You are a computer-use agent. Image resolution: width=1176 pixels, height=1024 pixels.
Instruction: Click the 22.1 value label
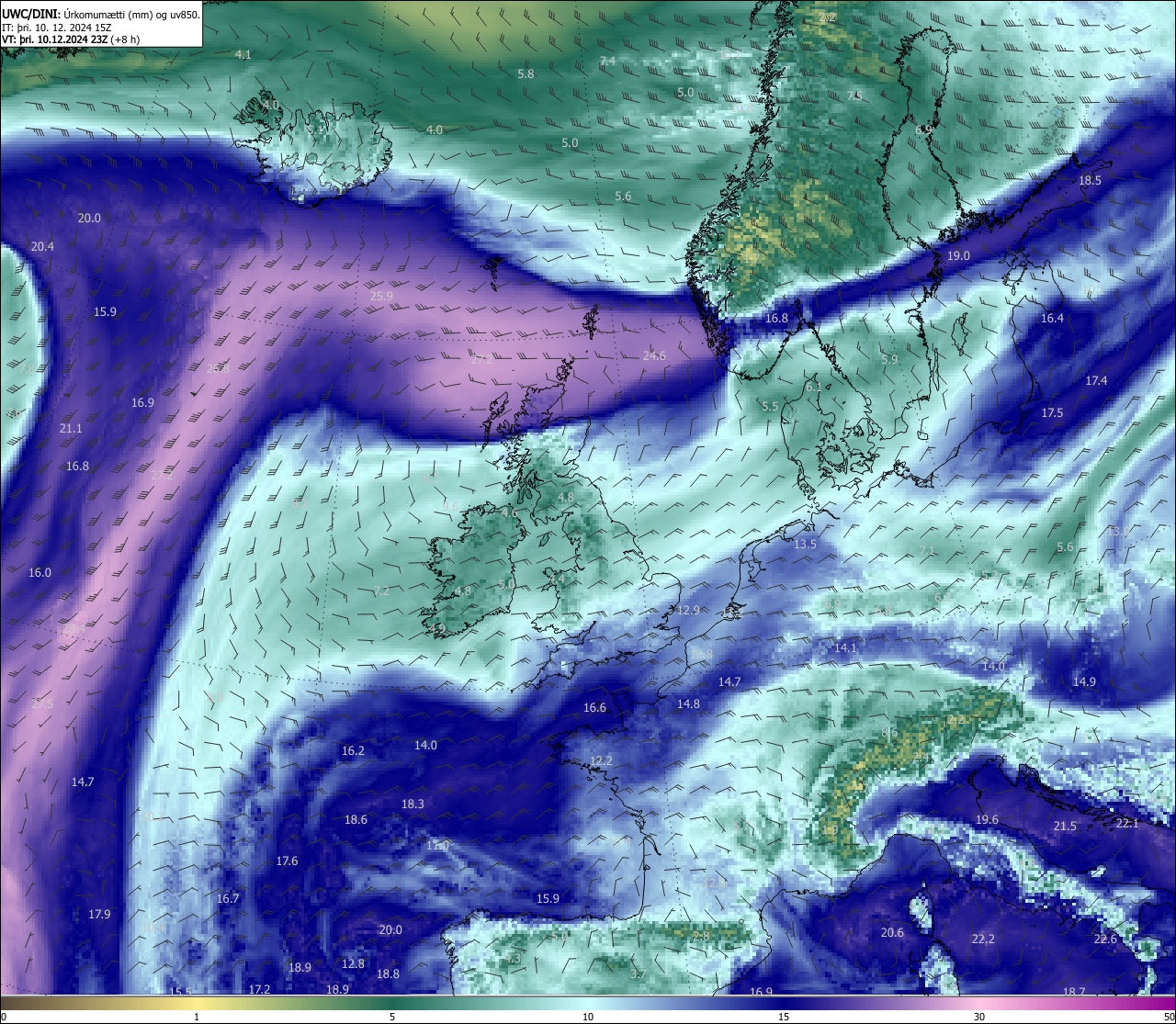tap(1127, 823)
